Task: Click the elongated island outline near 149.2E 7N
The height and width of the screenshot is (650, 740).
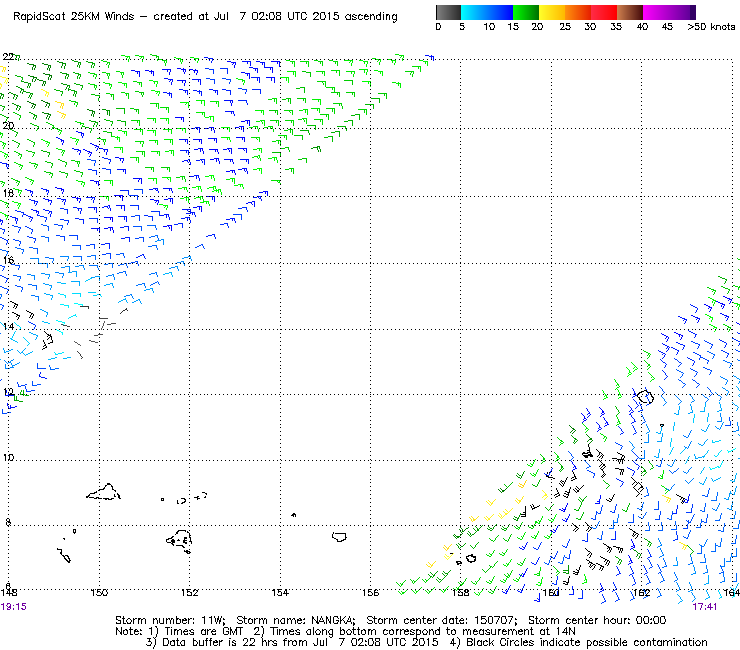Action: click(x=64, y=555)
